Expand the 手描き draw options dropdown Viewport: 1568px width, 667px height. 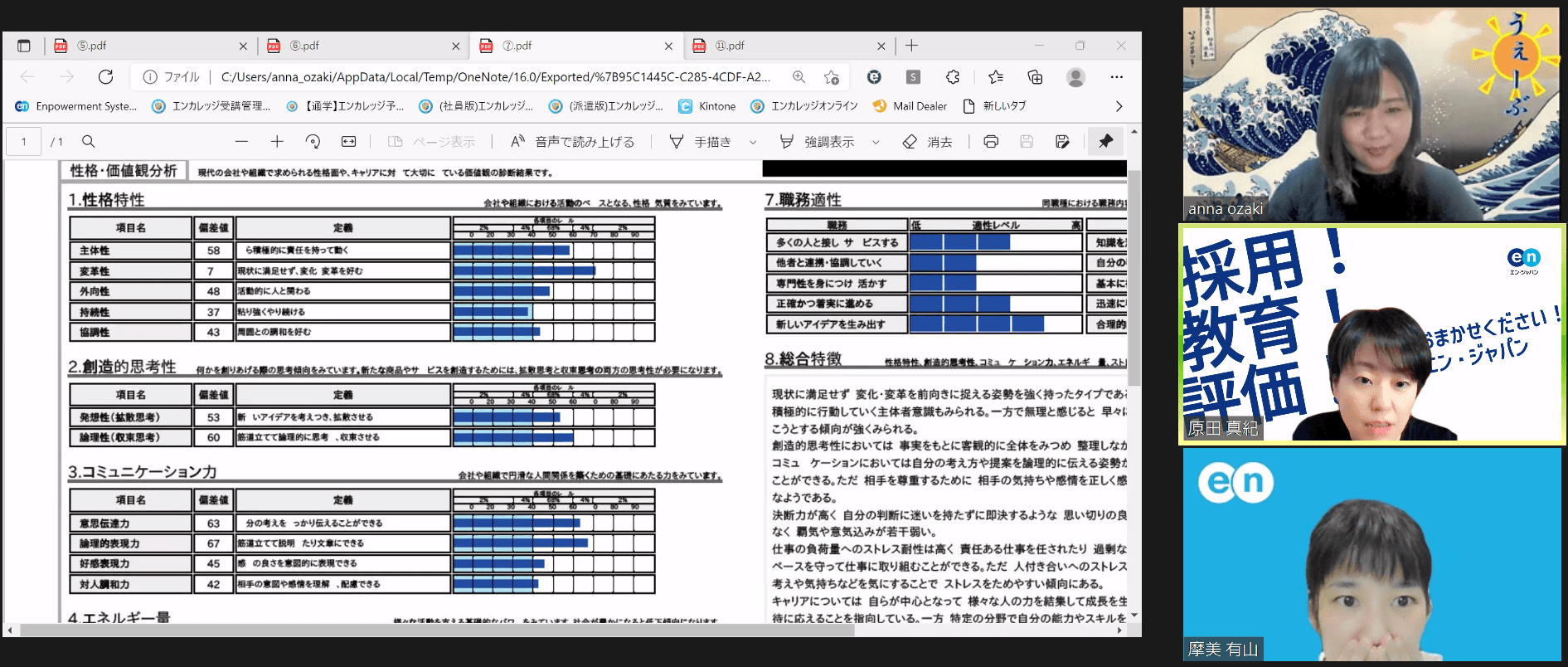[x=753, y=143]
